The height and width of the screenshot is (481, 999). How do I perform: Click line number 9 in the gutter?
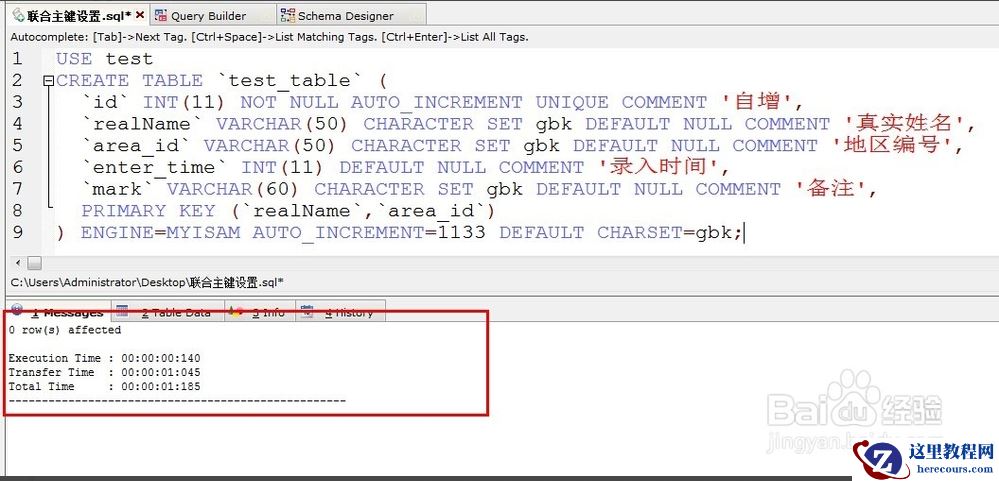pos(17,232)
